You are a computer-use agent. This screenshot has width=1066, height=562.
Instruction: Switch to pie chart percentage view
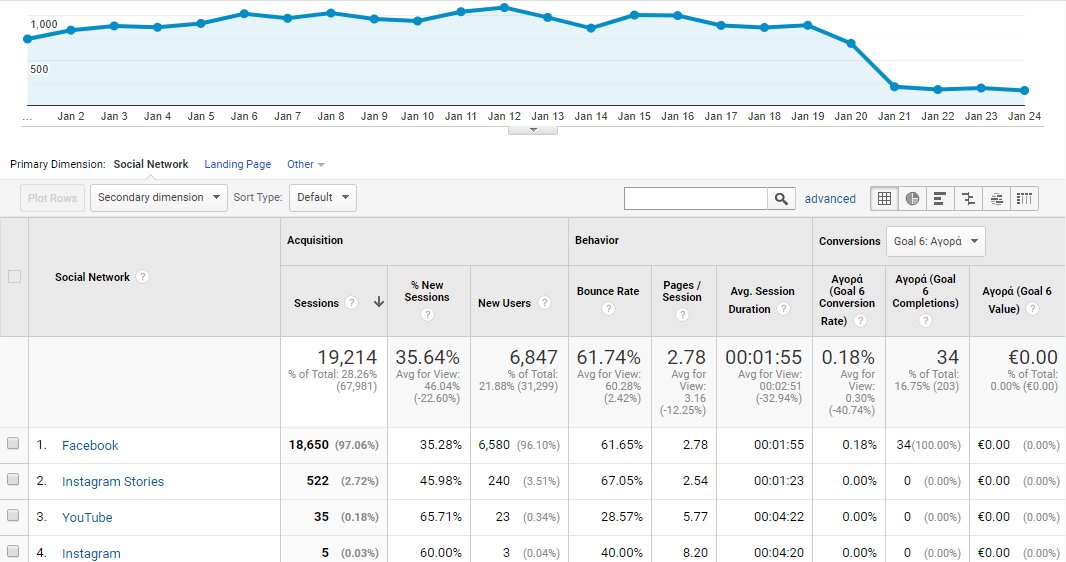(x=913, y=198)
